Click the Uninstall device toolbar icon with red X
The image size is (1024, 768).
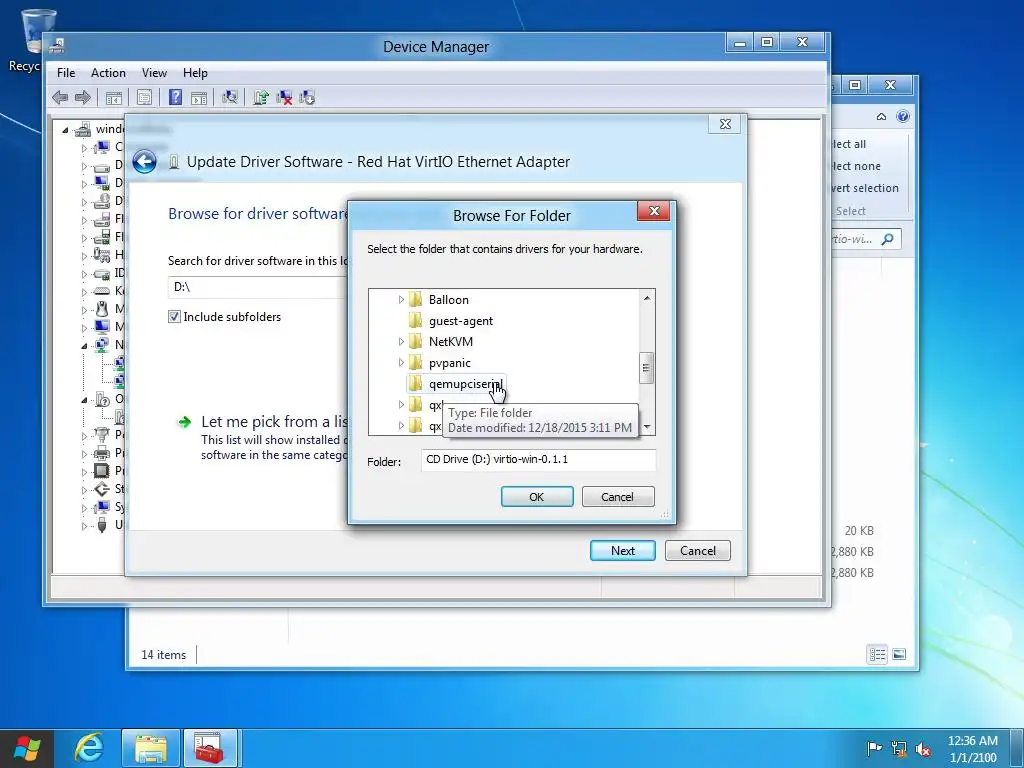(284, 98)
